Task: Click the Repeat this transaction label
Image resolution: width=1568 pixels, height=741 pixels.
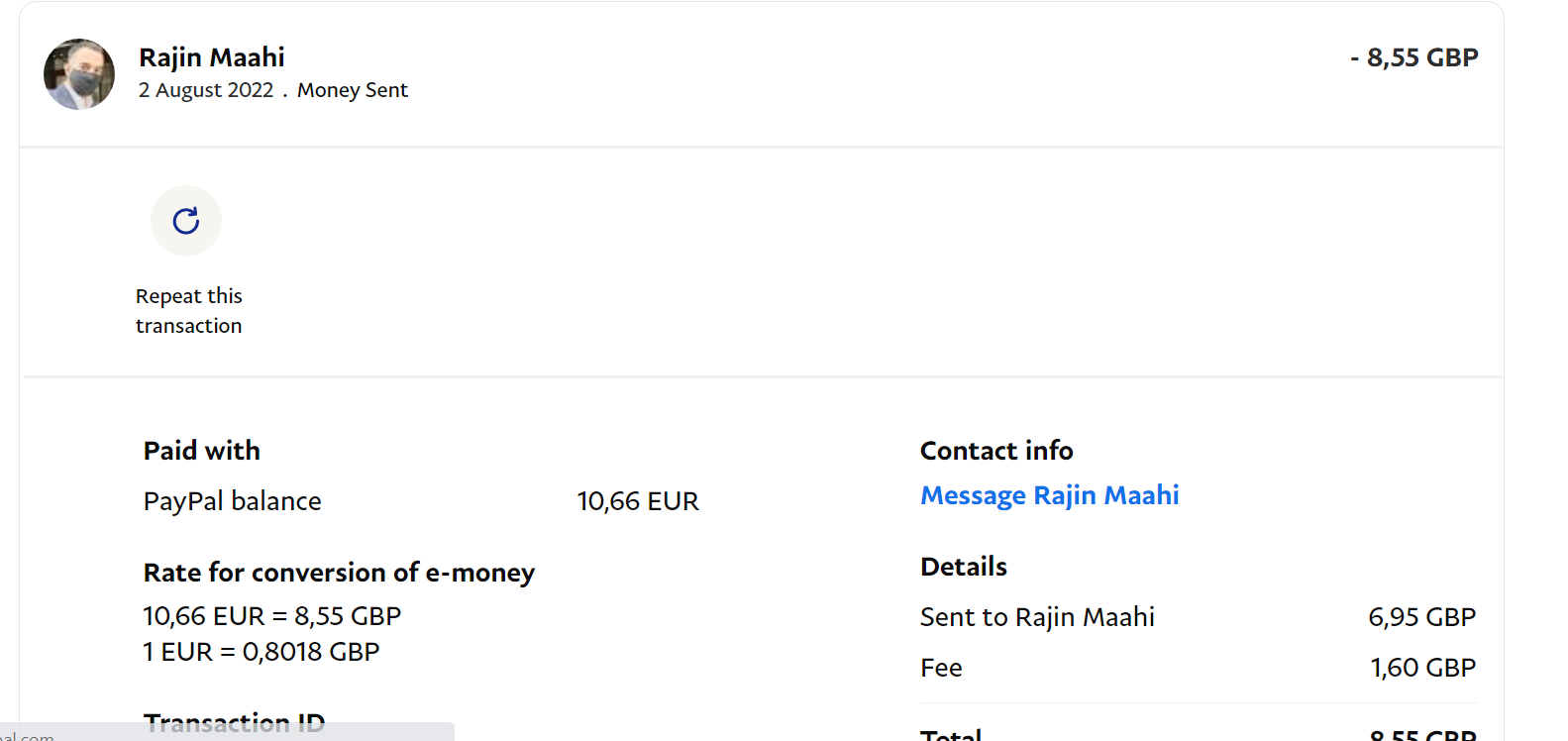Action: tap(188, 311)
